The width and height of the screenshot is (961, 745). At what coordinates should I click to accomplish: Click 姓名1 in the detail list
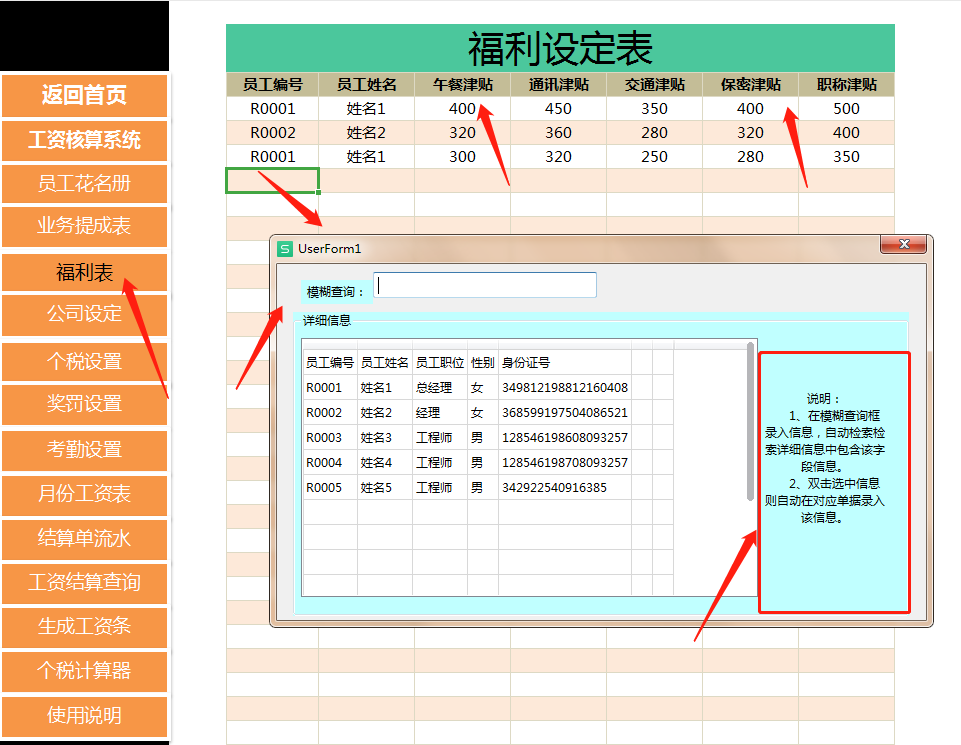pos(376,388)
